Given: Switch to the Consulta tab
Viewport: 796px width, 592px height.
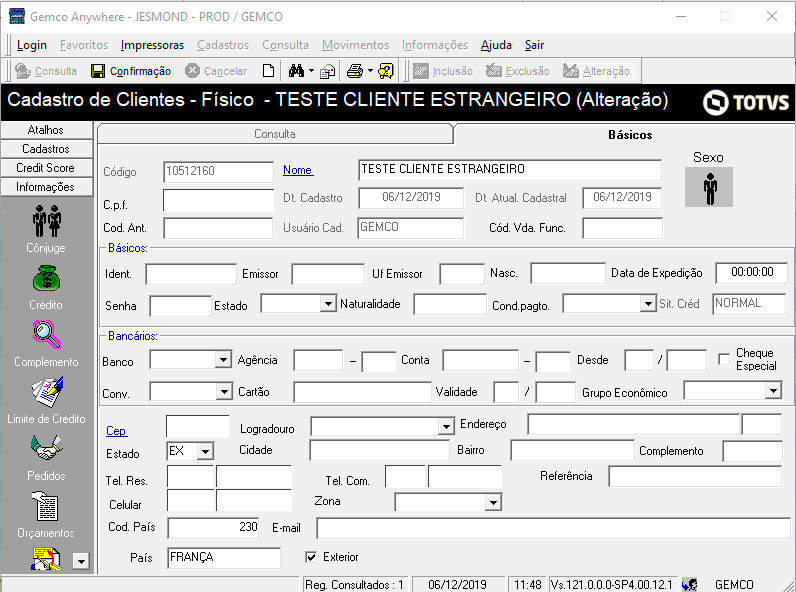Looking at the screenshot, I should tap(275, 134).
